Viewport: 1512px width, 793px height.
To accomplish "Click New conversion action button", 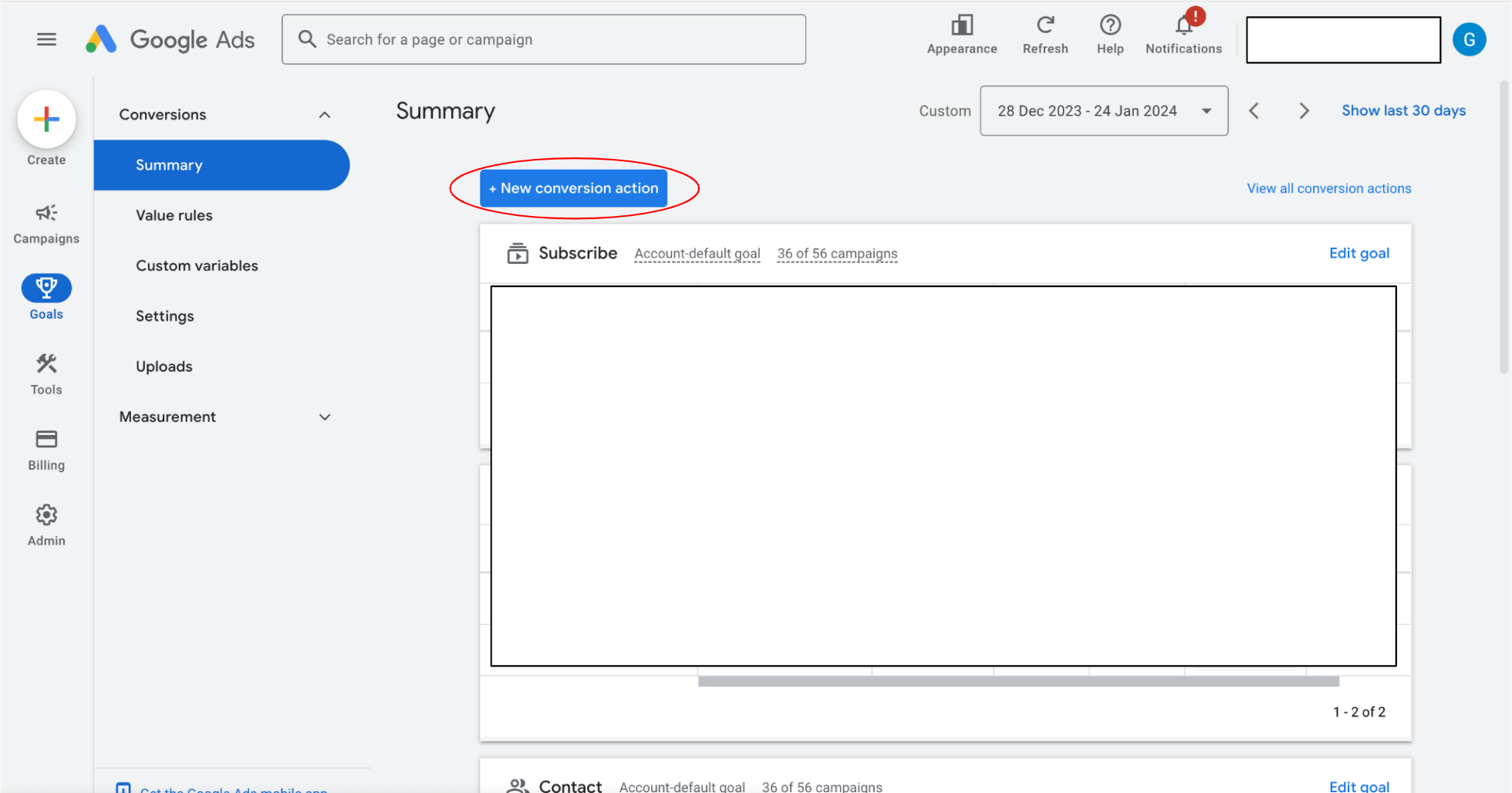I will point(573,188).
